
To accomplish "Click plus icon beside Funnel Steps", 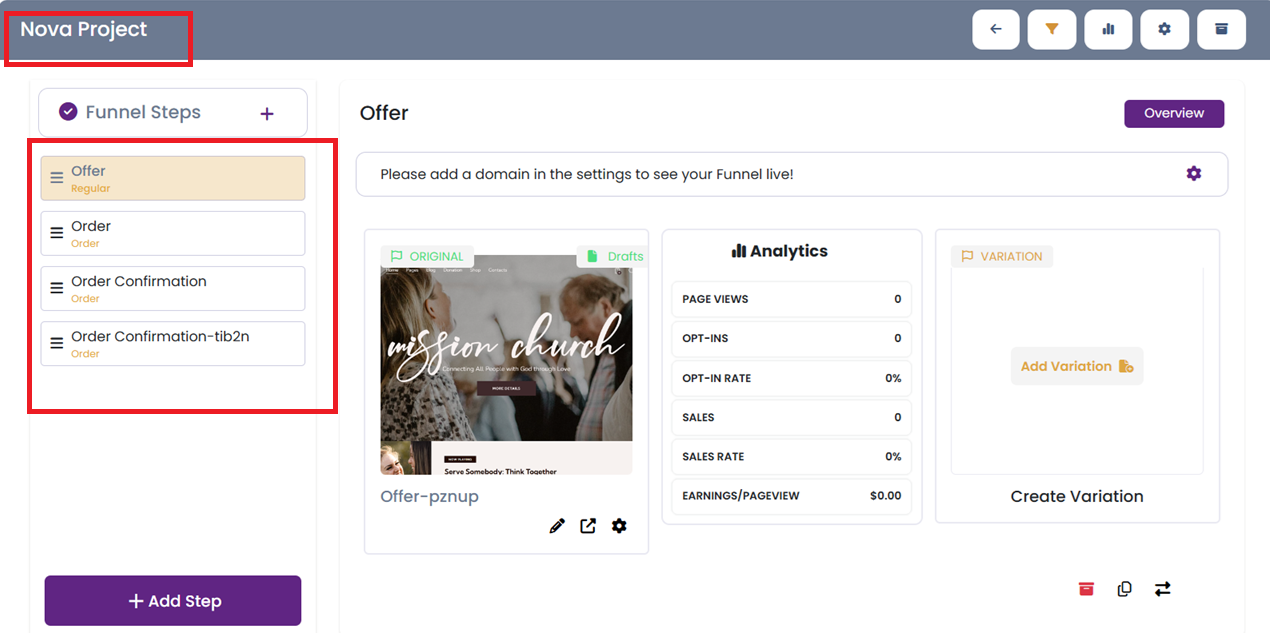I will (267, 114).
